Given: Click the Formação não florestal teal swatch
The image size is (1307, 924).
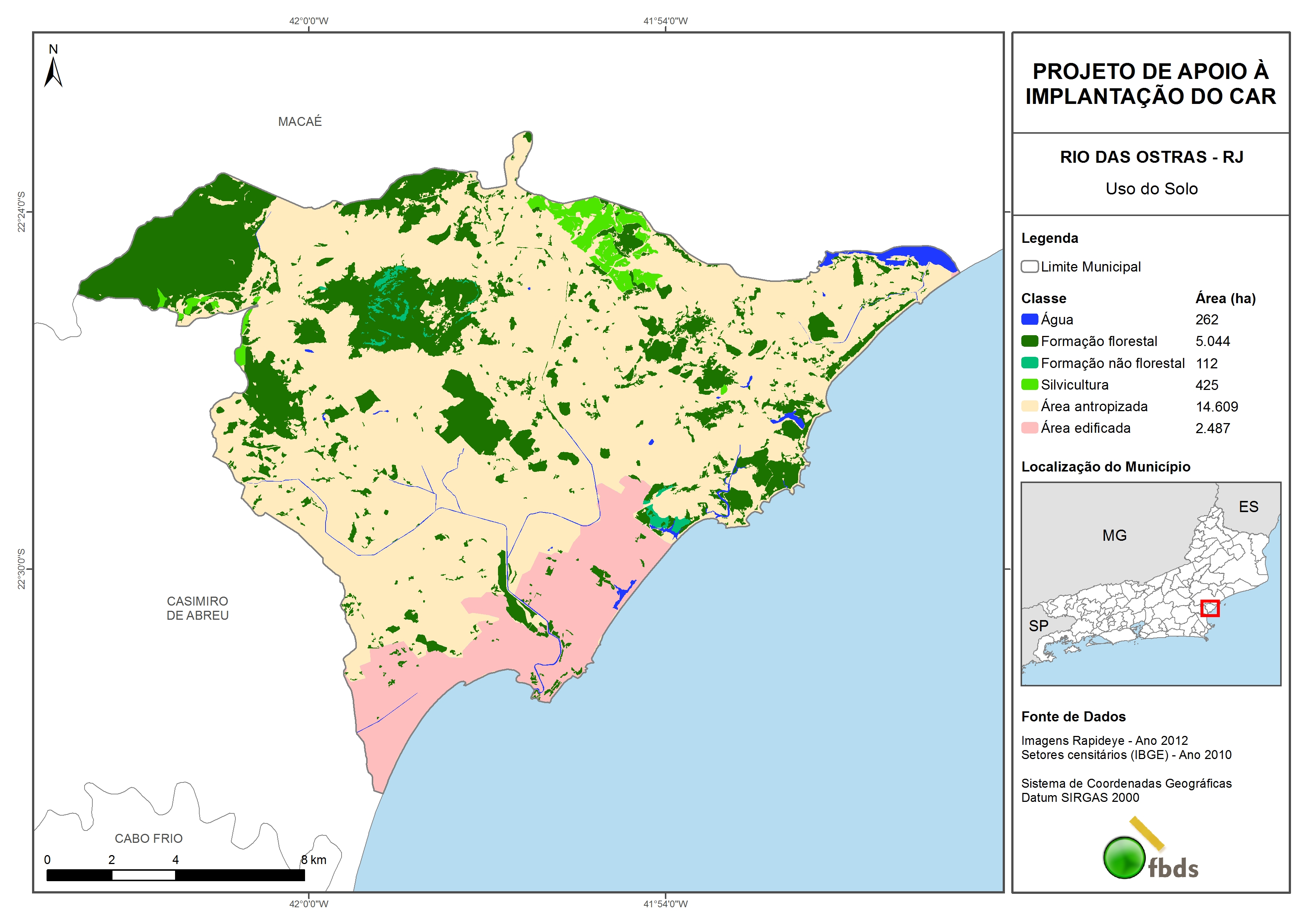Looking at the screenshot, I should point(1029,363).
